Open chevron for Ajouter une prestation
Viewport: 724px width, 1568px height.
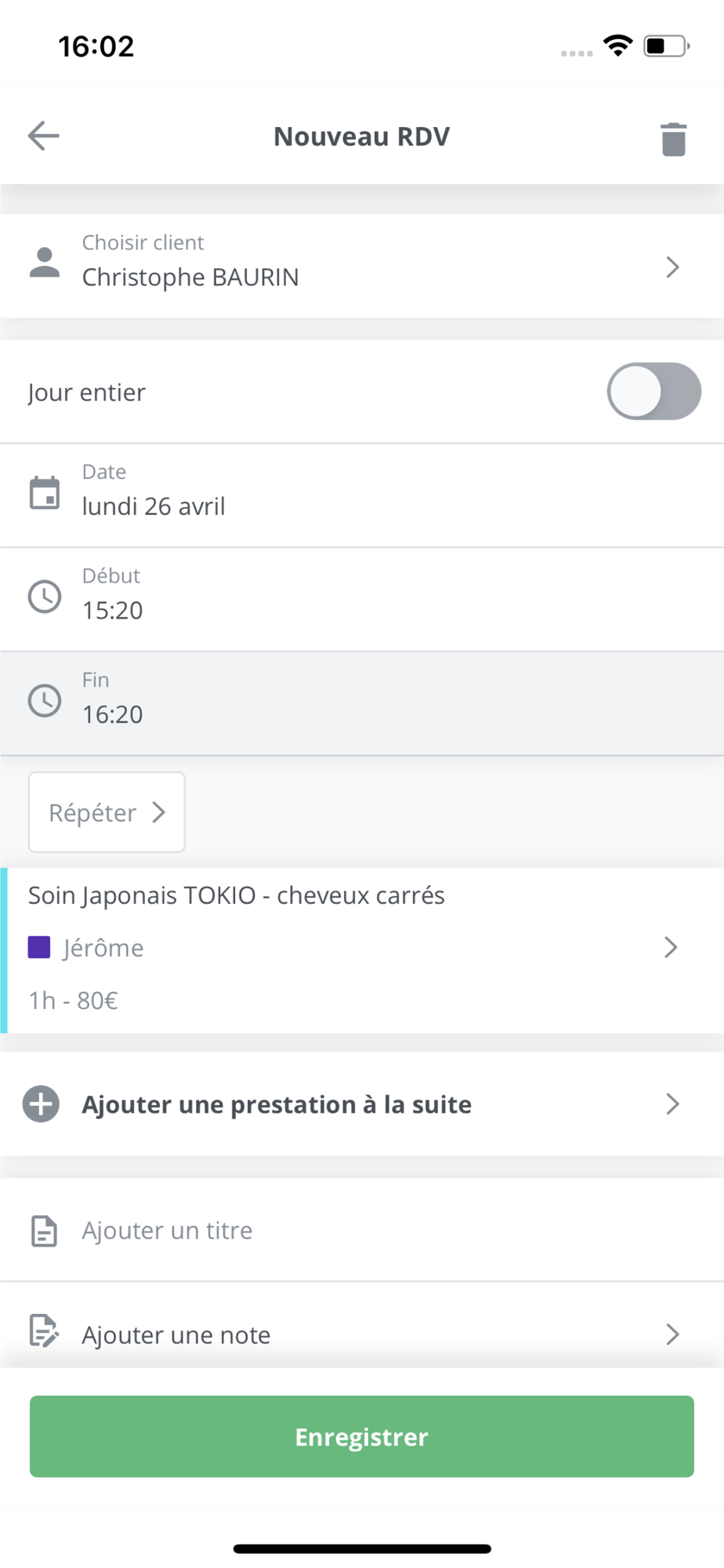tap(672, 1104)
